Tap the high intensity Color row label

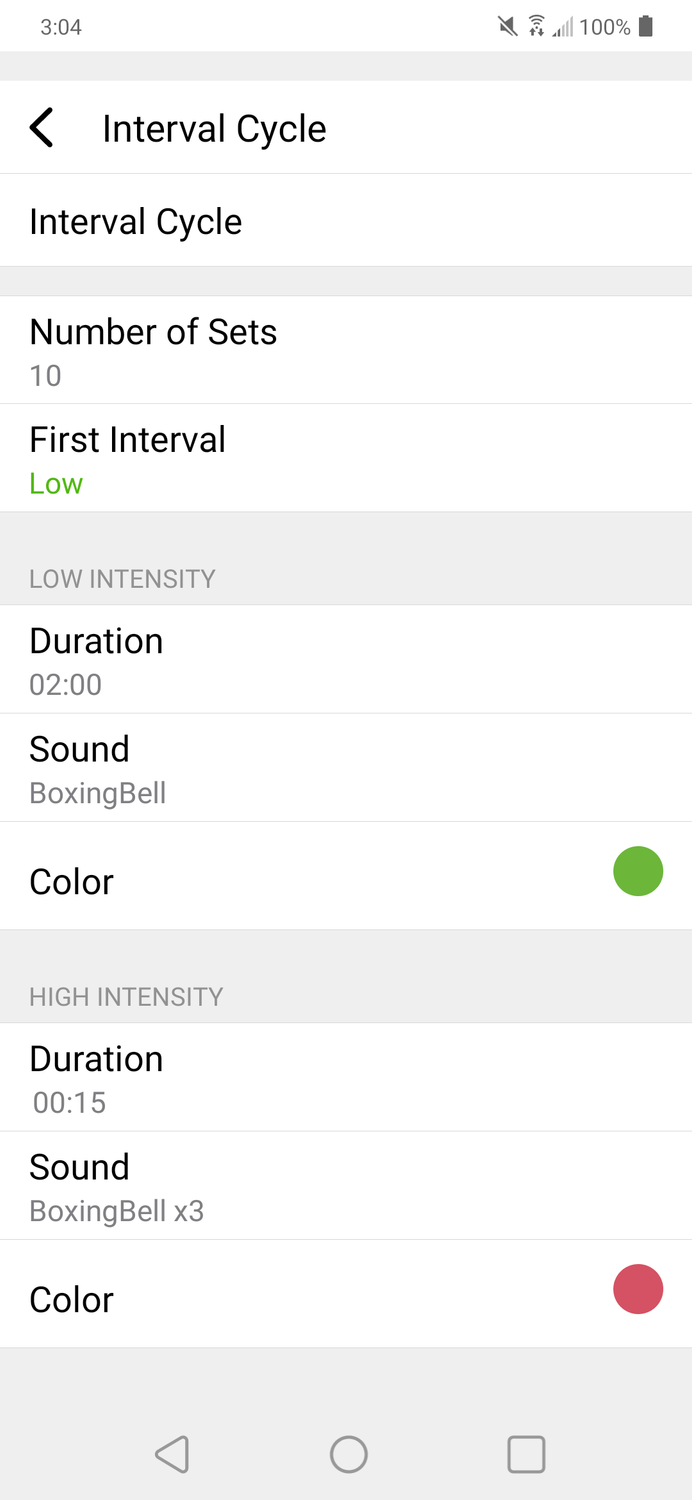coord(72,1300)
